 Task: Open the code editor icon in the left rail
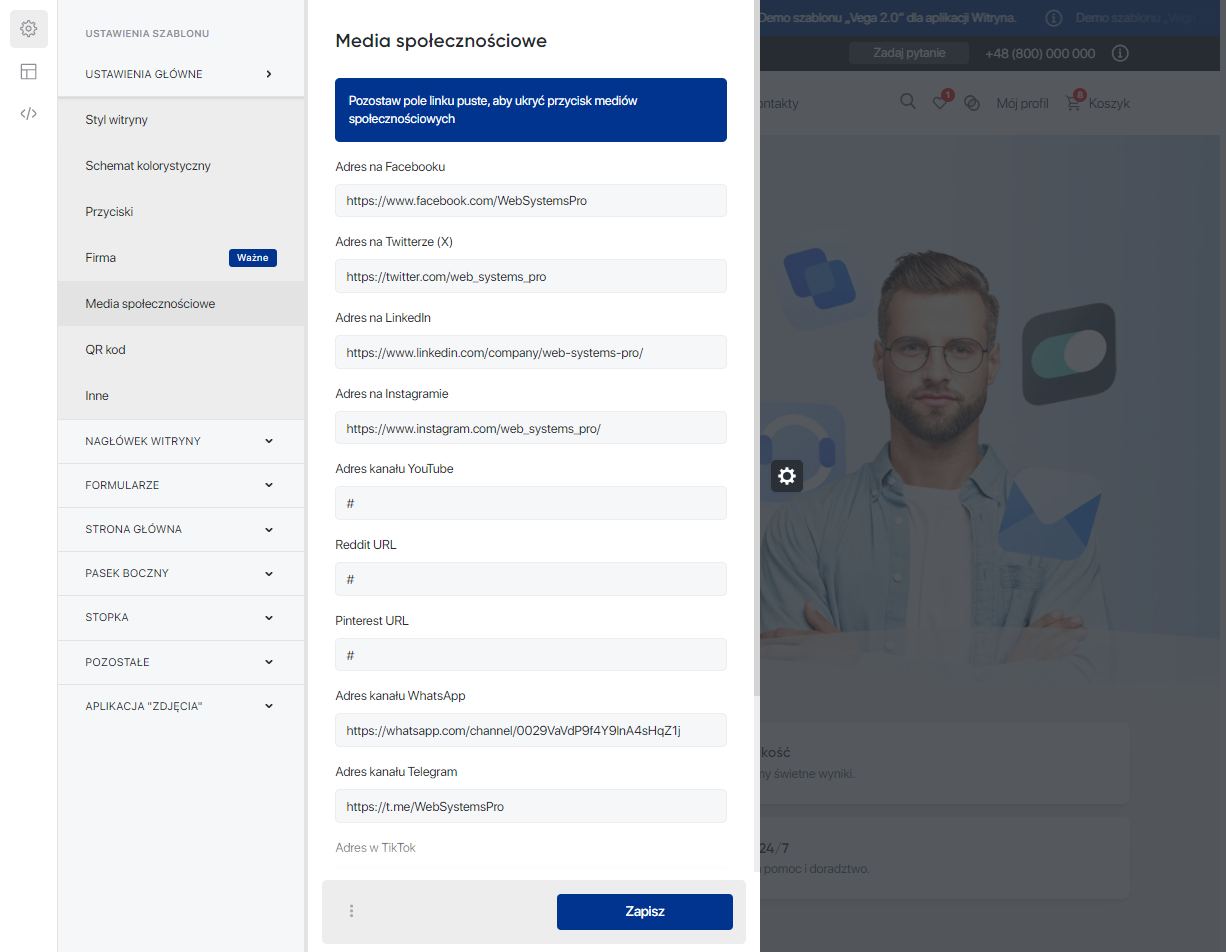click(28, 113)
